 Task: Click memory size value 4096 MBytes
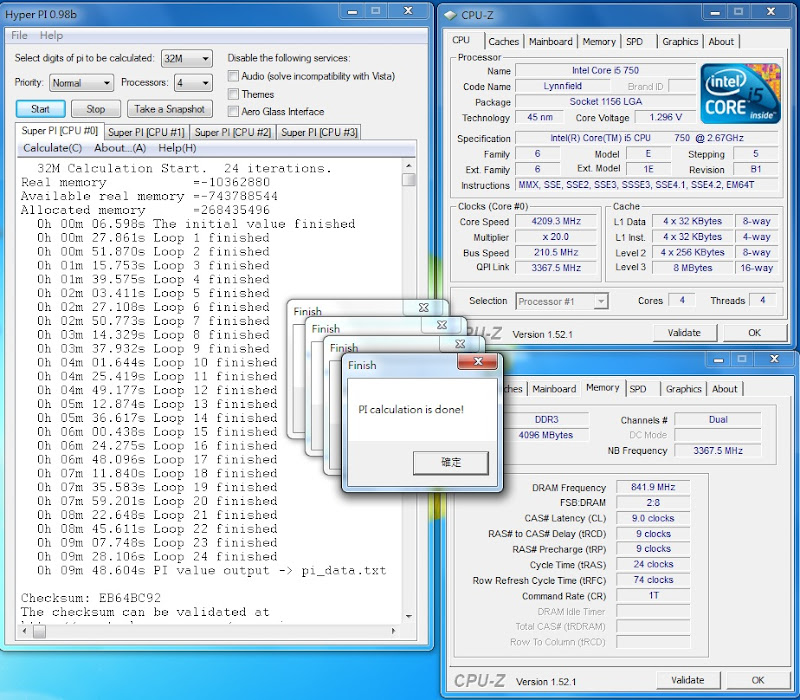[545, 435]
